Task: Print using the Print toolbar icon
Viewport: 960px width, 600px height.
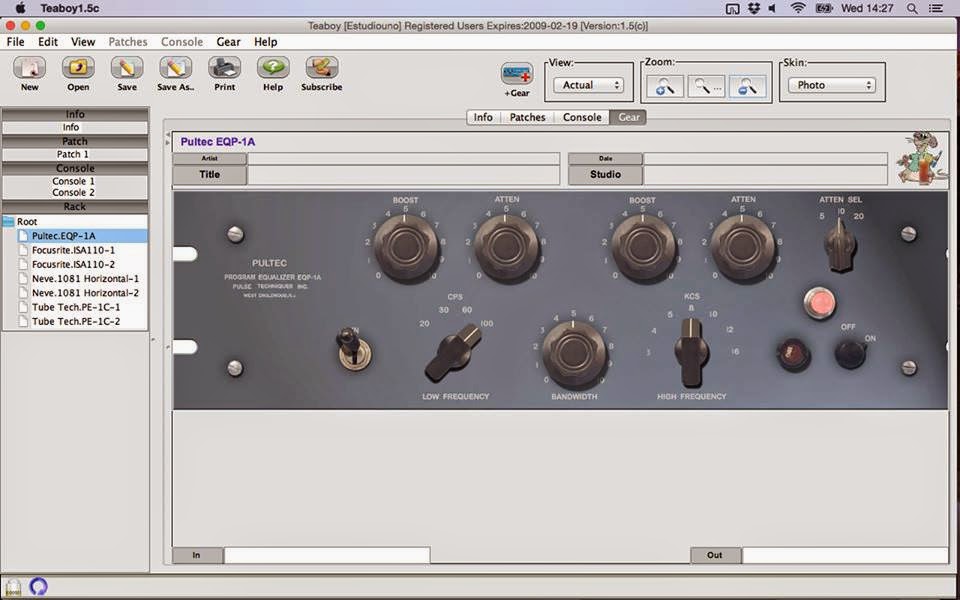Action: click(x=225, y=67)
